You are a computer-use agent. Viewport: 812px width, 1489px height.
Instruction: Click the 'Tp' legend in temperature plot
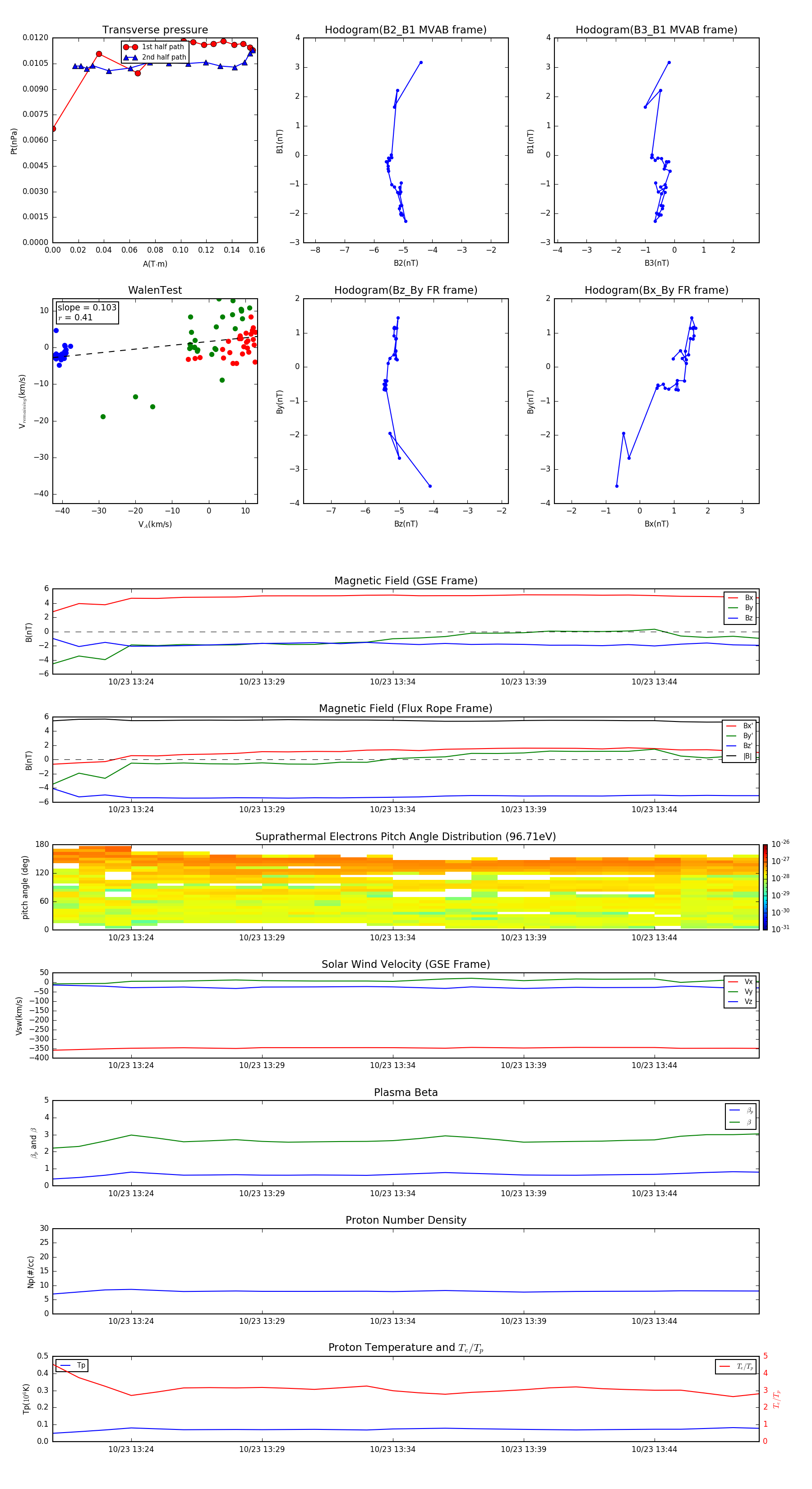tap(72, 1365)
